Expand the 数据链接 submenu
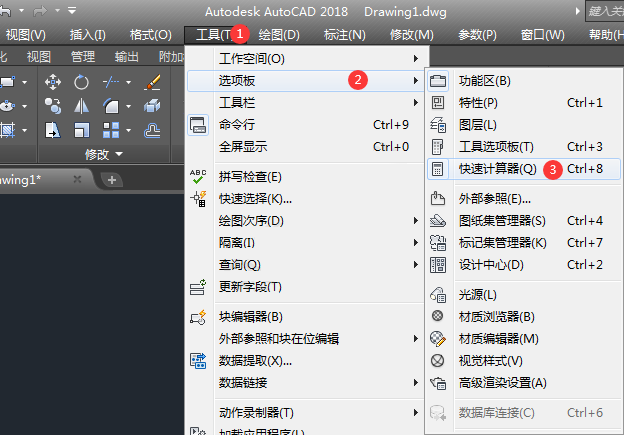 307,383
